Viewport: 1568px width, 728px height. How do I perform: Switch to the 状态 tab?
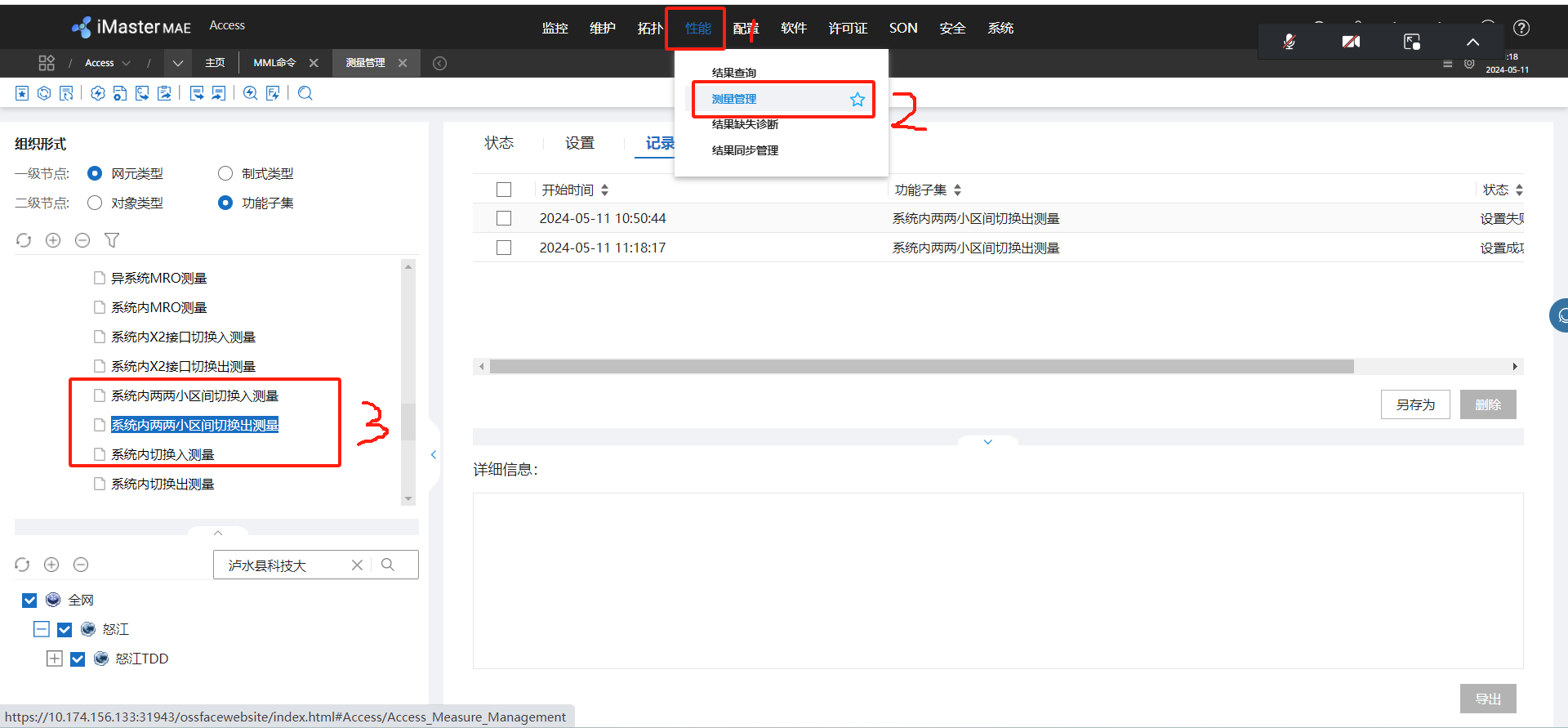[499, 143]
